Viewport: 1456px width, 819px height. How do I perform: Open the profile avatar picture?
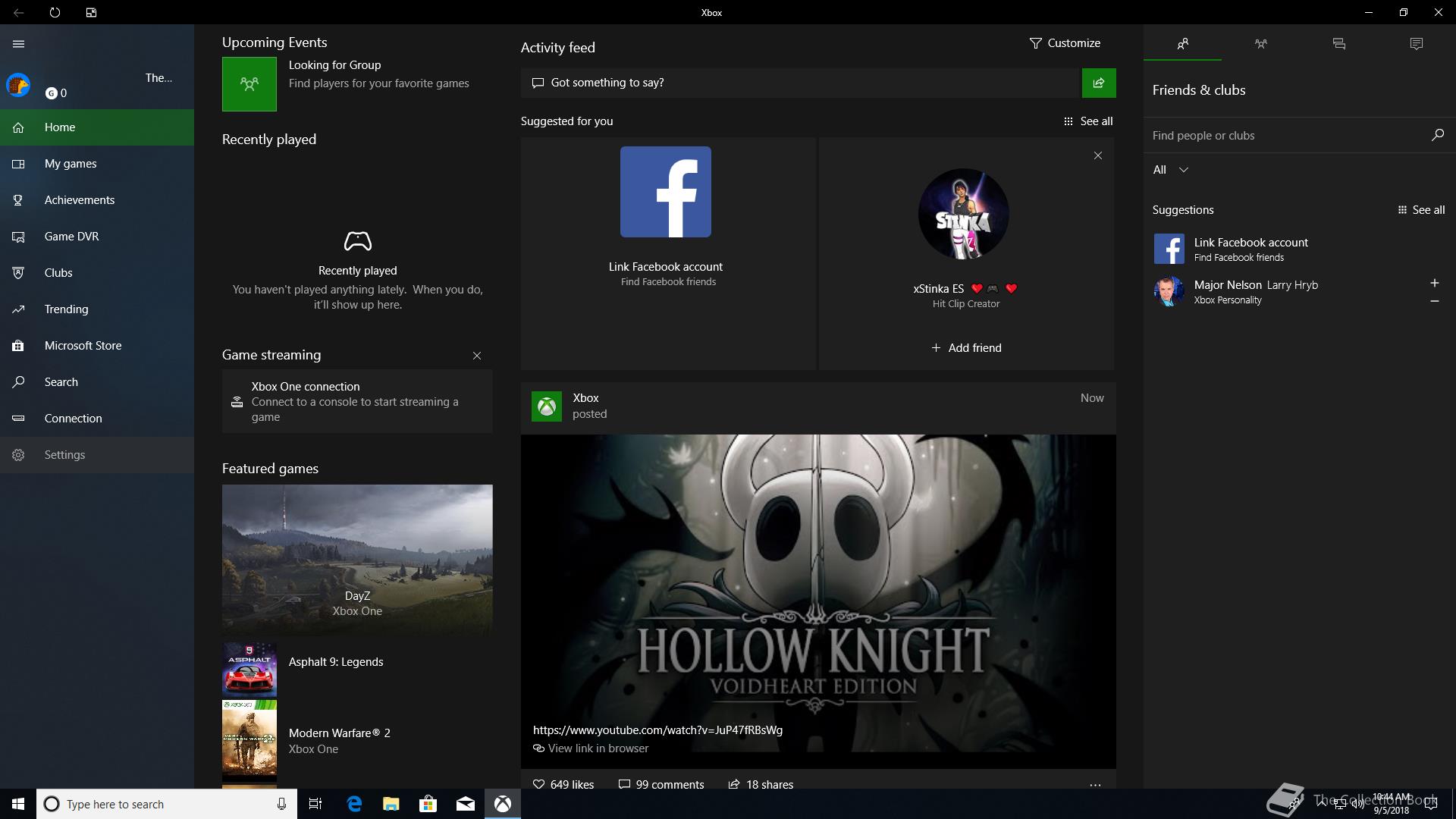18,85
